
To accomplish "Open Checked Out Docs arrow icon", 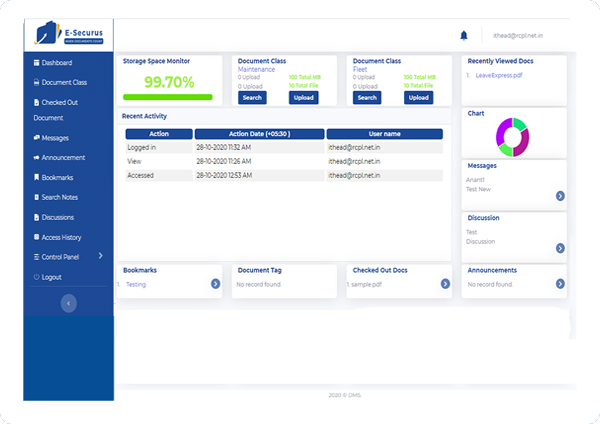I will 445,284.
